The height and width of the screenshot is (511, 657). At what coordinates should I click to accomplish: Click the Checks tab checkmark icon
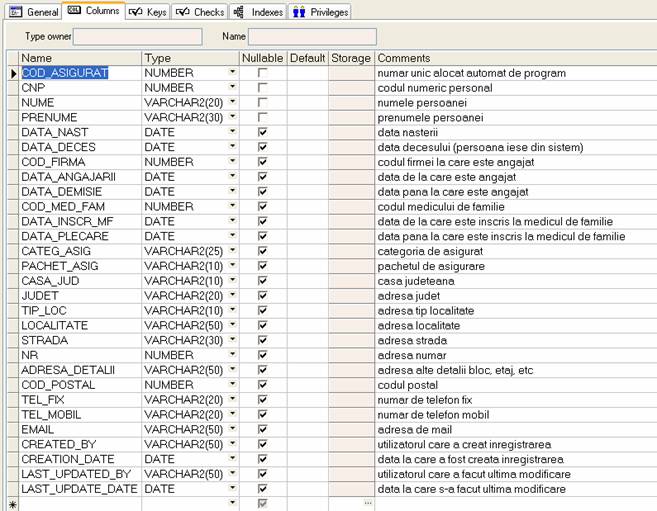[182, 12]
